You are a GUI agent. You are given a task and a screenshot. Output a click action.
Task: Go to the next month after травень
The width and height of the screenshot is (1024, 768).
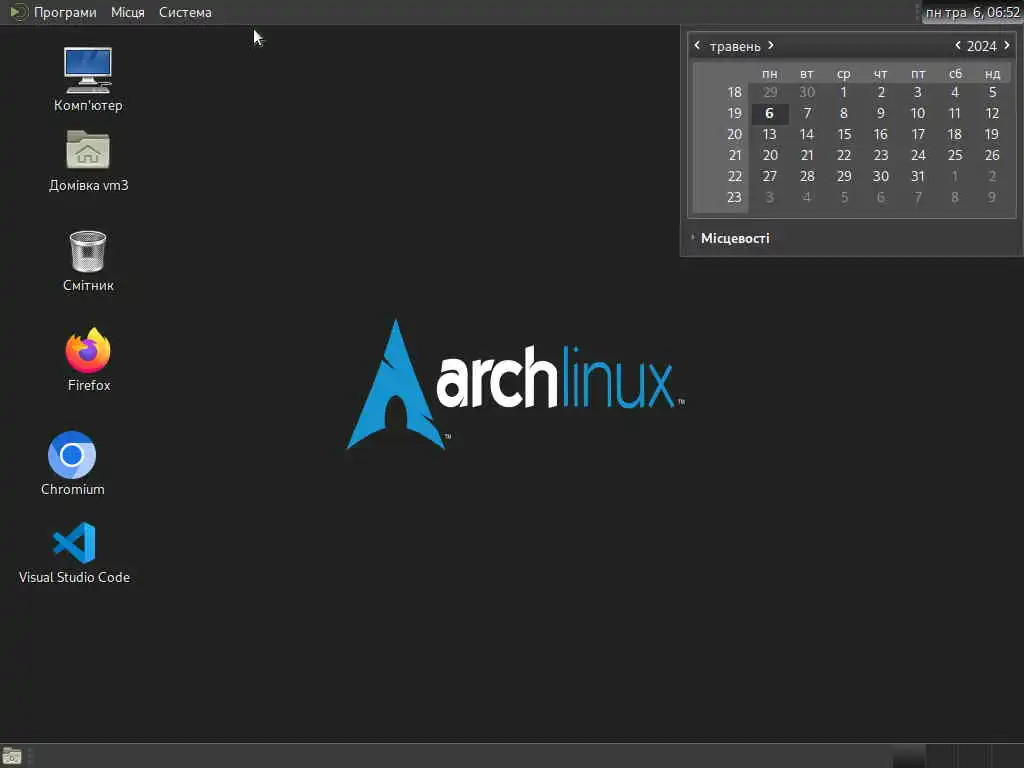(771, 45)
